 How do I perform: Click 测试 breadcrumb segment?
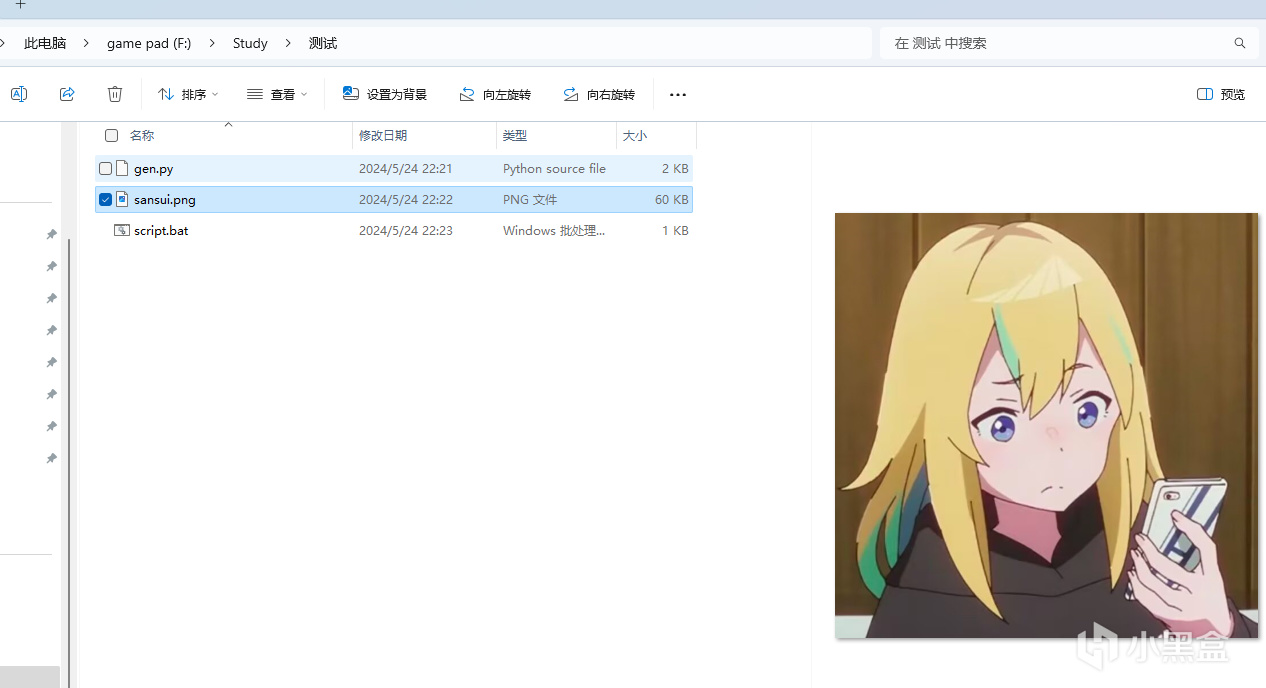coord(323,43)
